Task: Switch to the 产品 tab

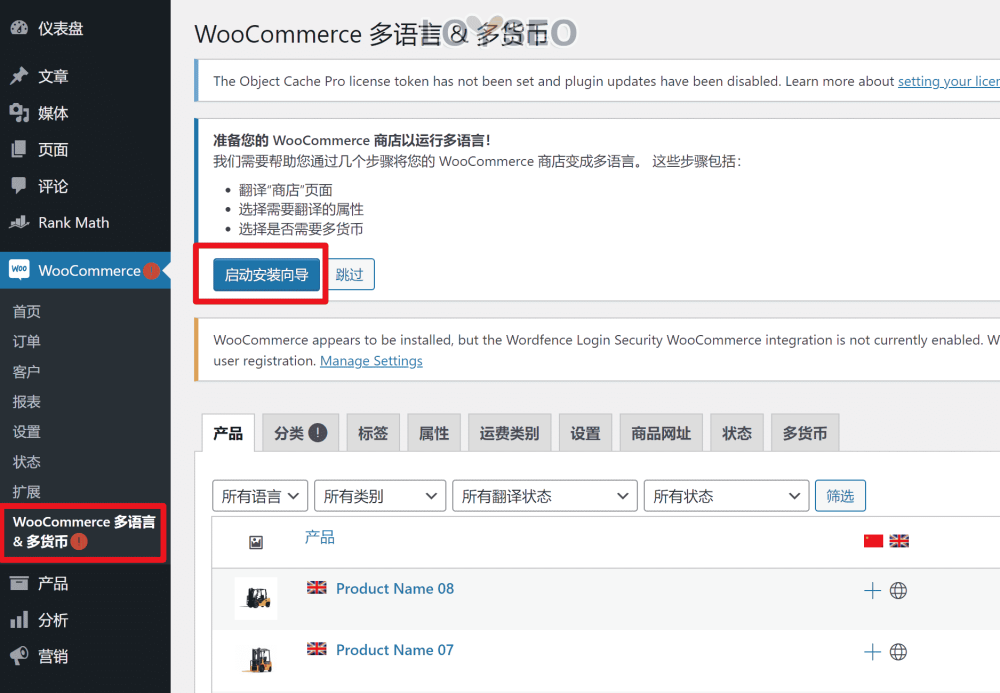Action: click(x=228, y=433)
